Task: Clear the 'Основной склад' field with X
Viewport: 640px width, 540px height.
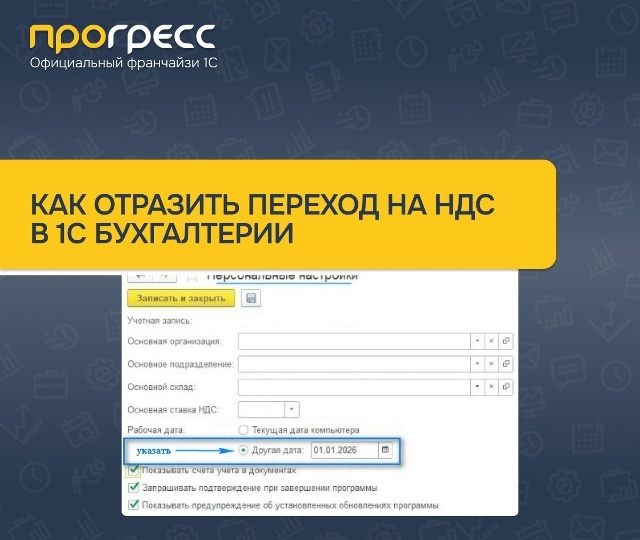Action: pyautogui.click(x=491, y=387)
